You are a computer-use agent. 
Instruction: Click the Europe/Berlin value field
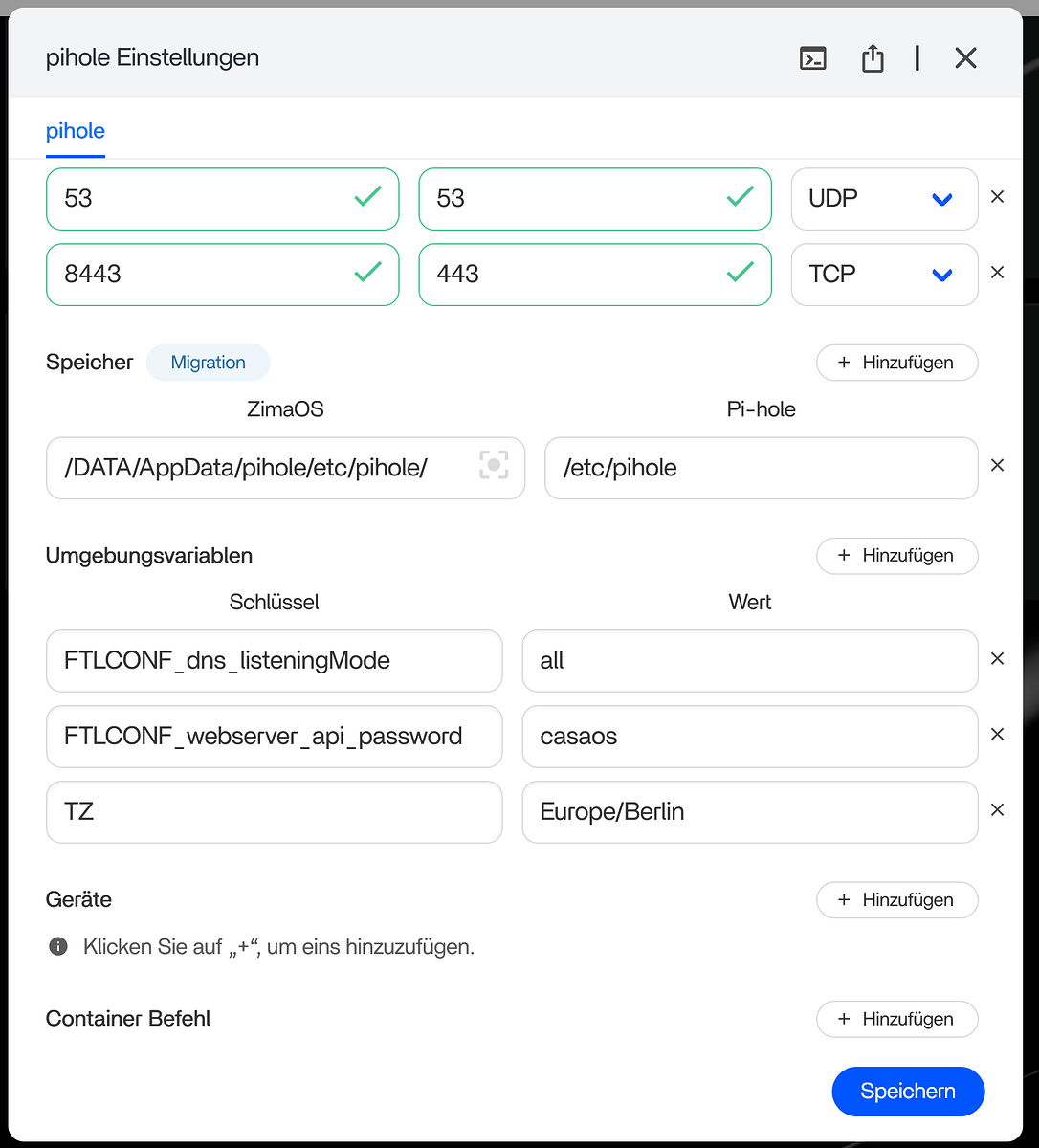(x=749, y=812)
